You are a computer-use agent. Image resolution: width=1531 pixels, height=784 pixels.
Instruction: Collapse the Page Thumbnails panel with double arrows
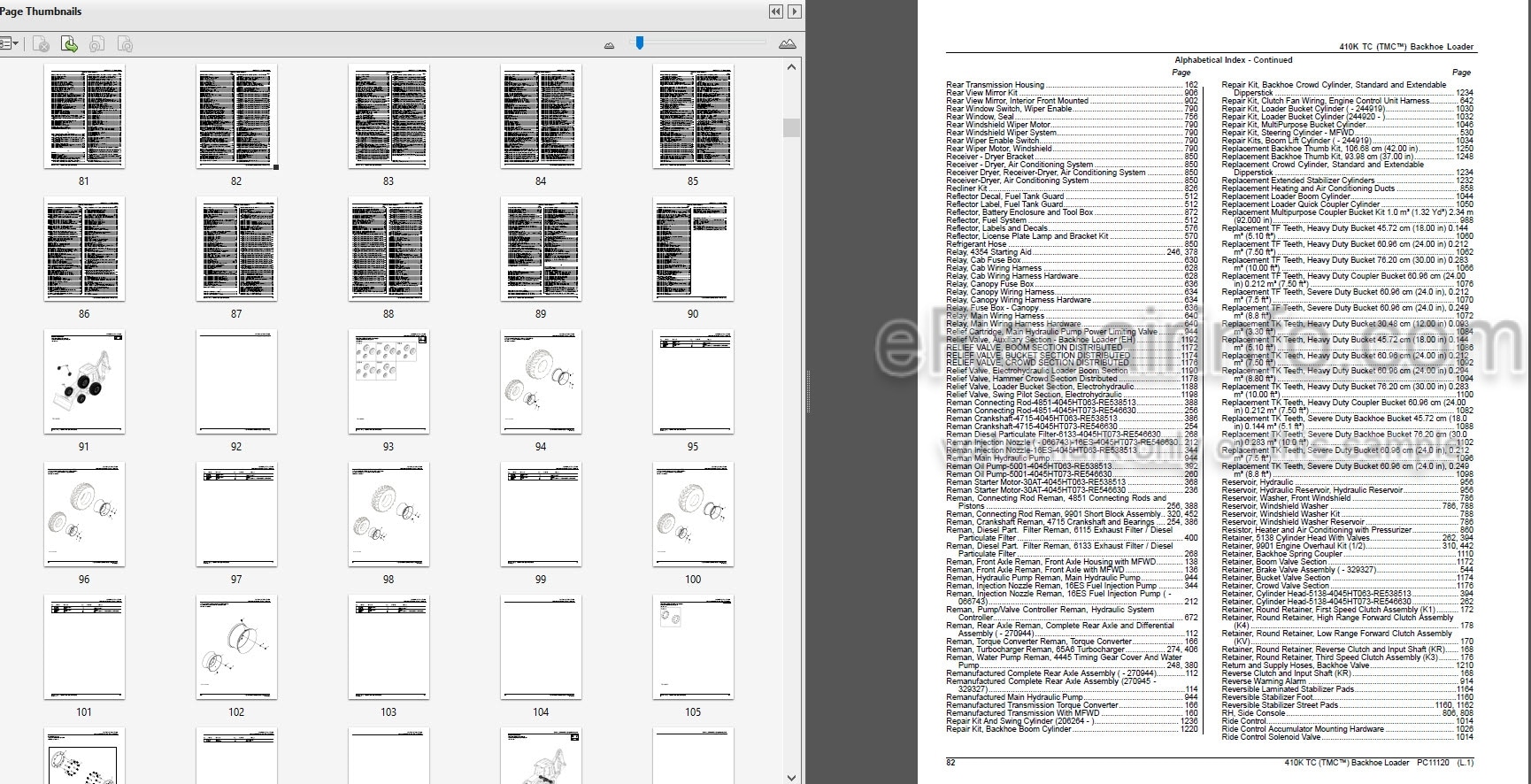click(x=776, y=12)
